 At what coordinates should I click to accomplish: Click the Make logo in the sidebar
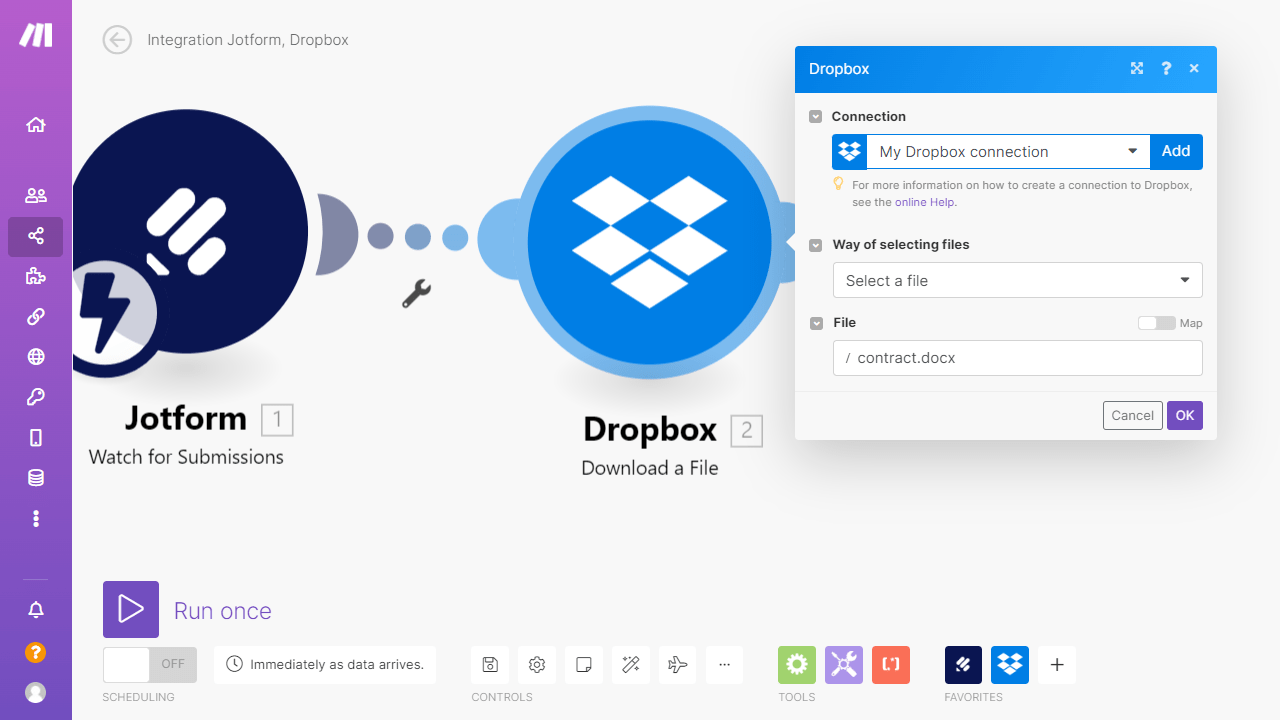click(x=36, y=35)
